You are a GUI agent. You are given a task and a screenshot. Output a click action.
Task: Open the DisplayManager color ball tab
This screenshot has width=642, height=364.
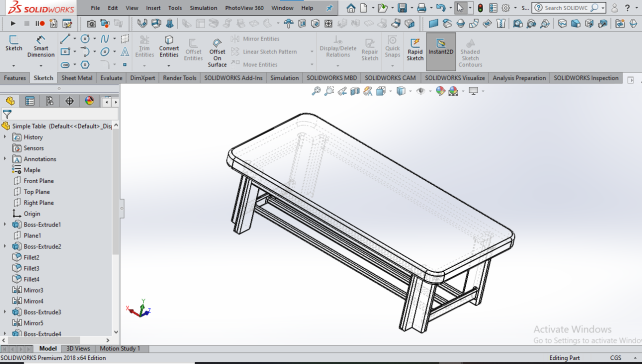click(89, 101)
